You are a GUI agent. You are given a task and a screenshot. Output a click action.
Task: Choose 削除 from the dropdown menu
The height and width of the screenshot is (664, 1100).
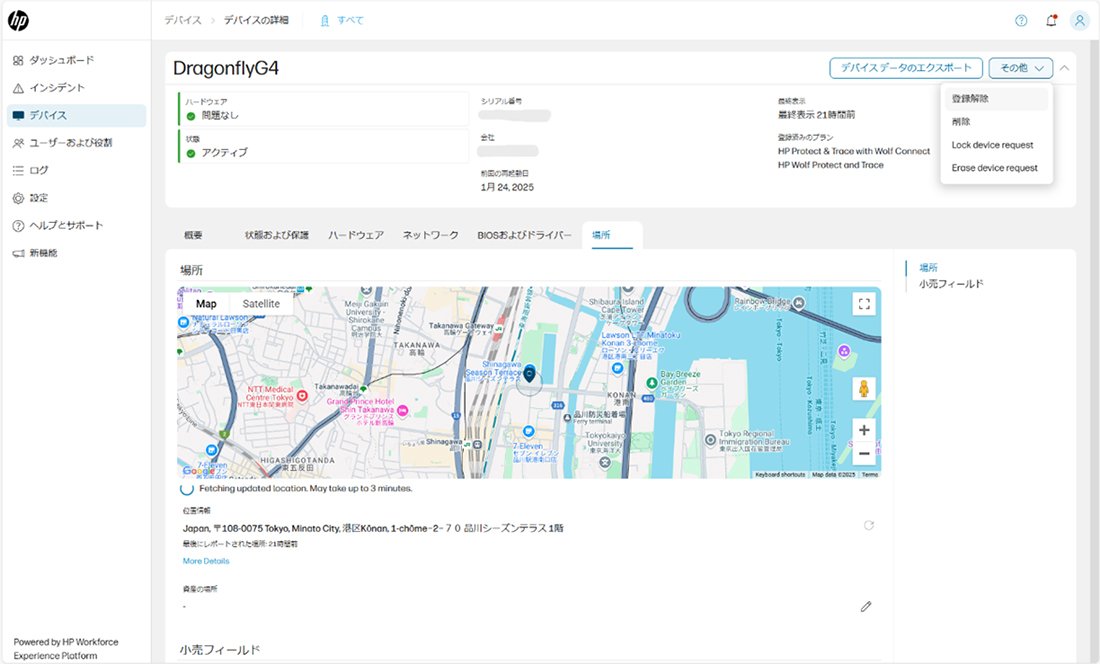pyautogui.click(x=996, y=122)
